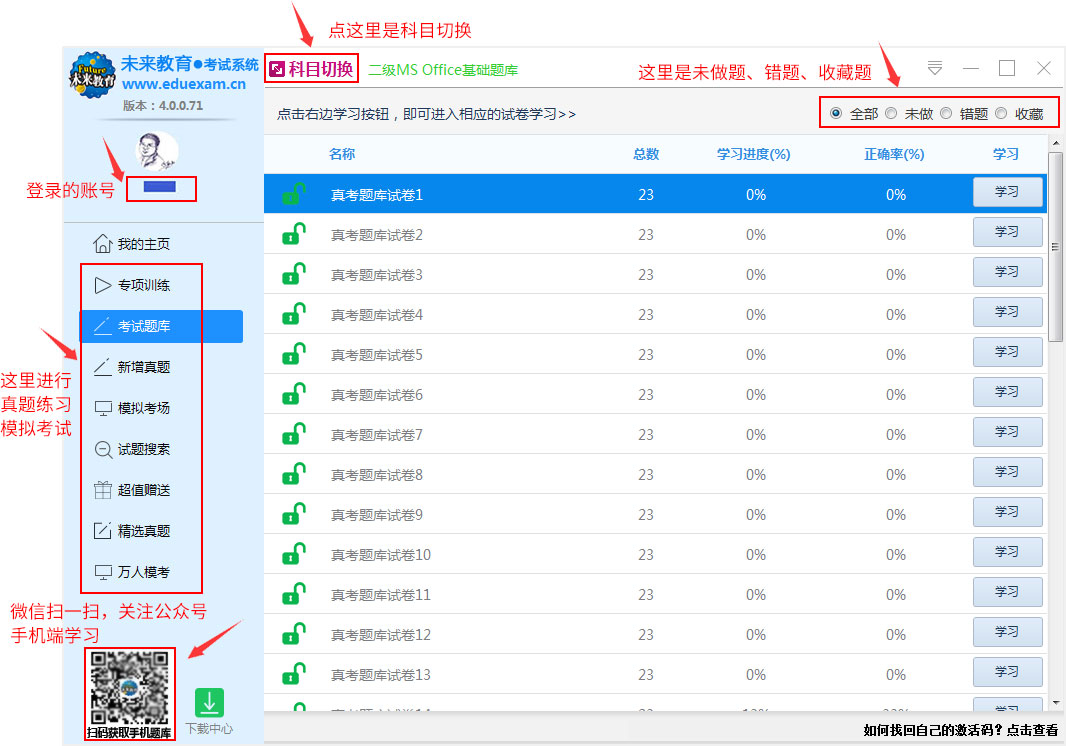Click the green lock icon for 真考题库试卷1
Viewport: 1066px width, 746px height.
point(293,194)
